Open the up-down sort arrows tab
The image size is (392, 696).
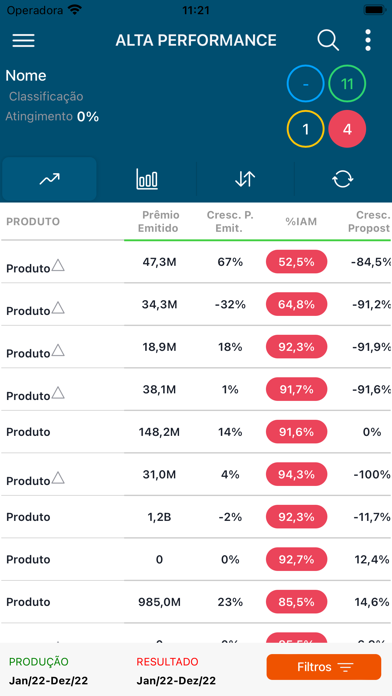coord(245,179)
